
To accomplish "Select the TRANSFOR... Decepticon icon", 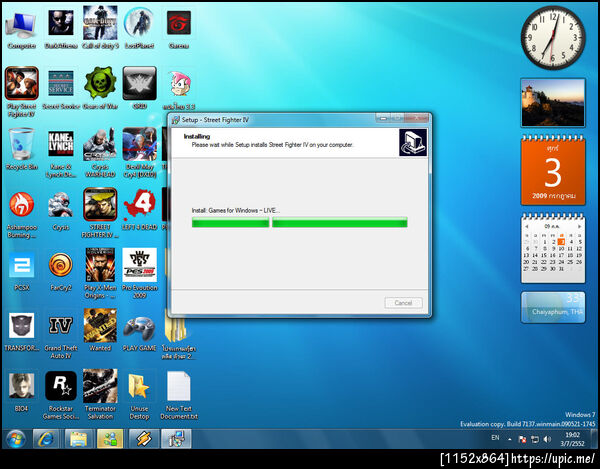I will [x=21, y=331].
